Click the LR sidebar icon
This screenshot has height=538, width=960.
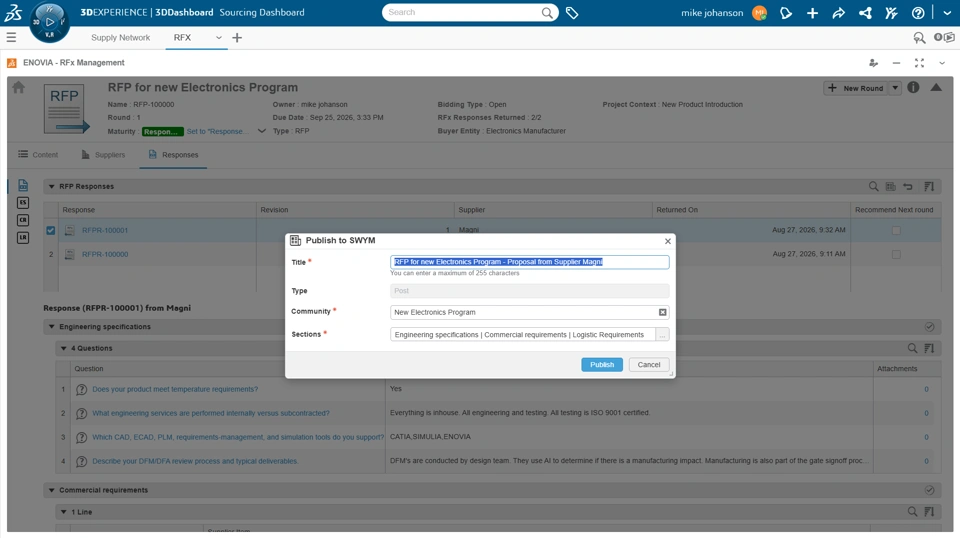[23, 237]
